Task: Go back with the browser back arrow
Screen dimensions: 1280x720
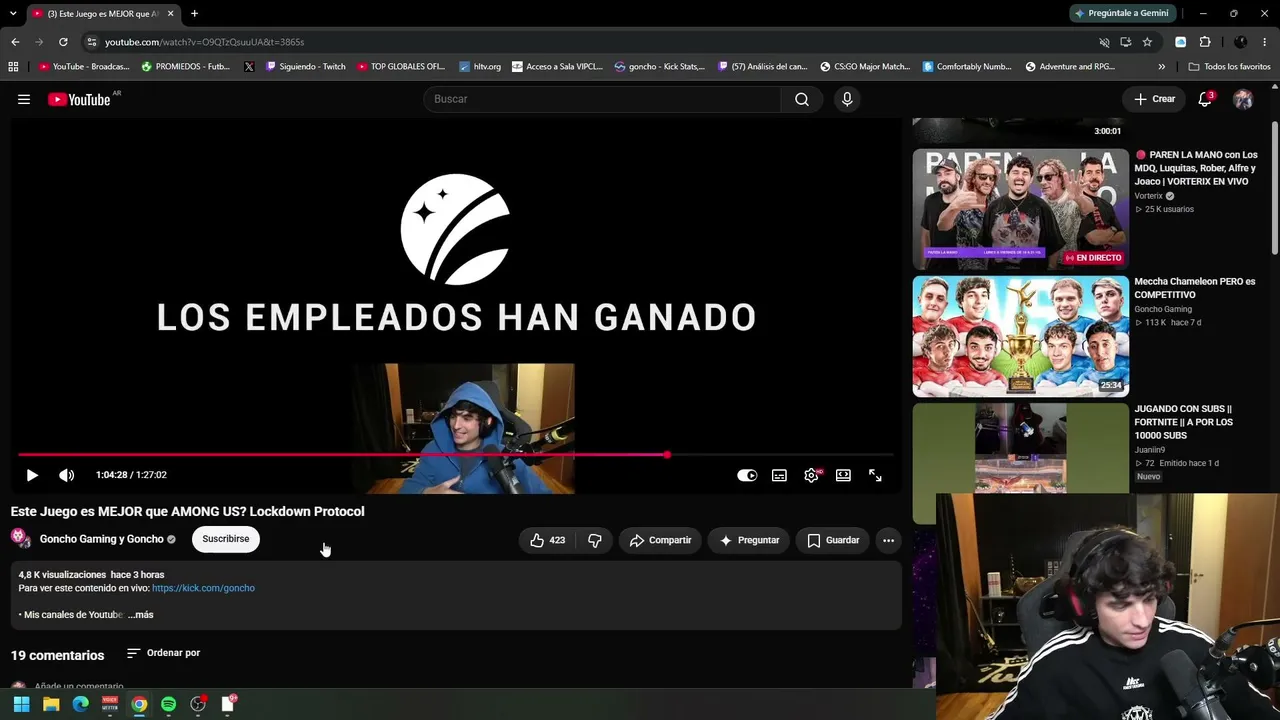Action: click(x=15, y=42)
